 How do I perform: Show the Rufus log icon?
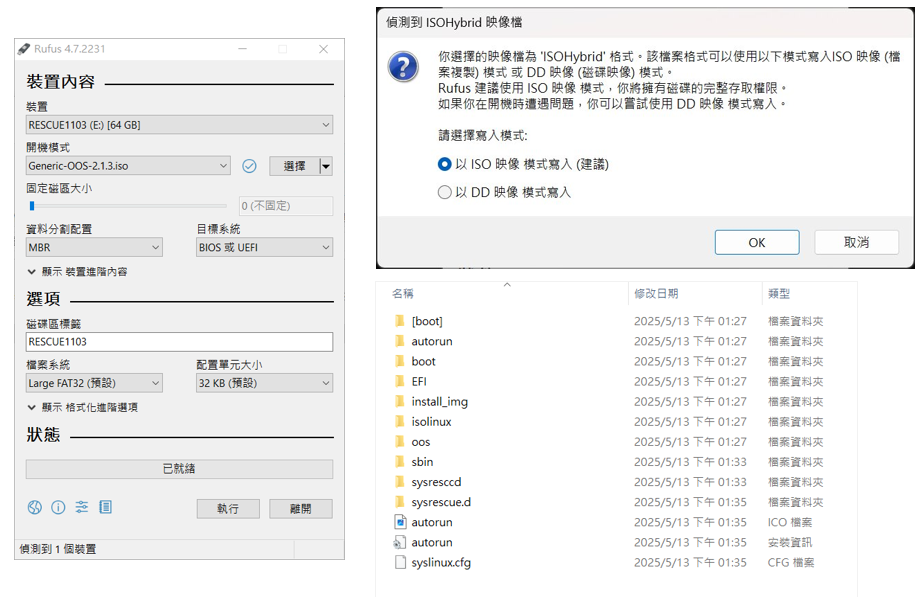point(105,508)
